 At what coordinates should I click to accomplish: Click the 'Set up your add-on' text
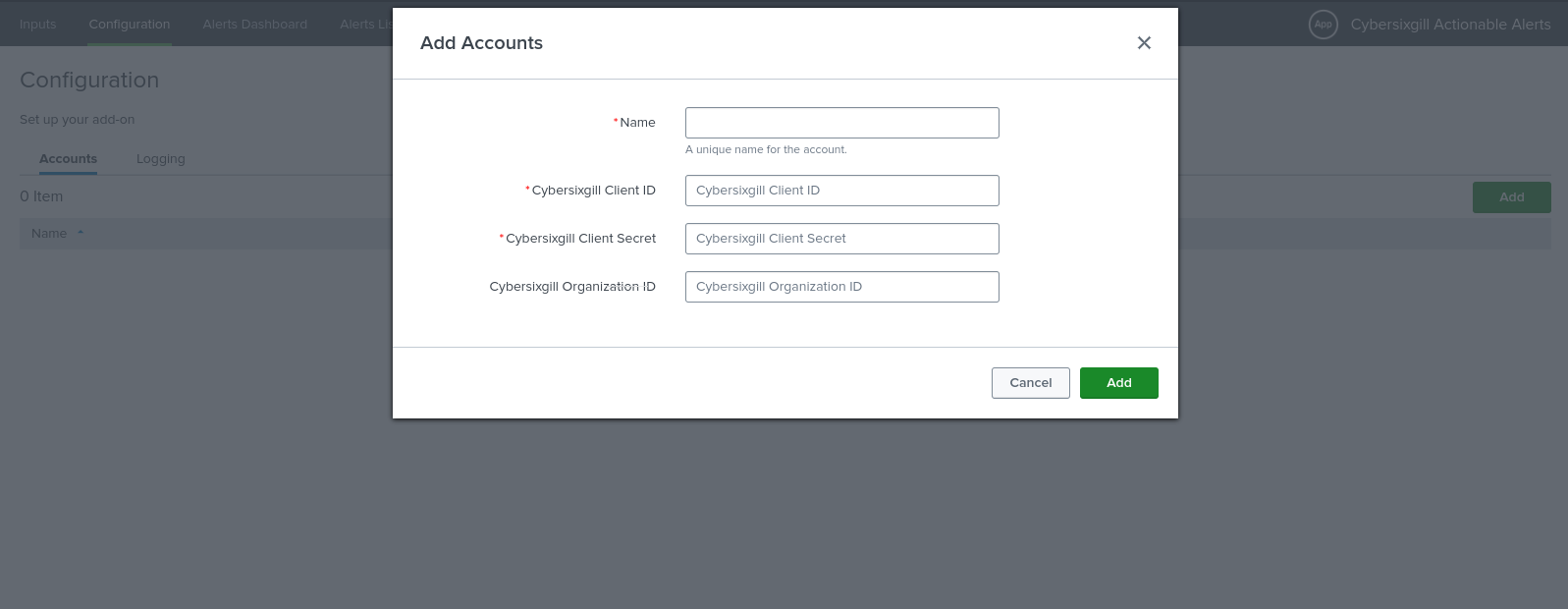tap(78, 120)
